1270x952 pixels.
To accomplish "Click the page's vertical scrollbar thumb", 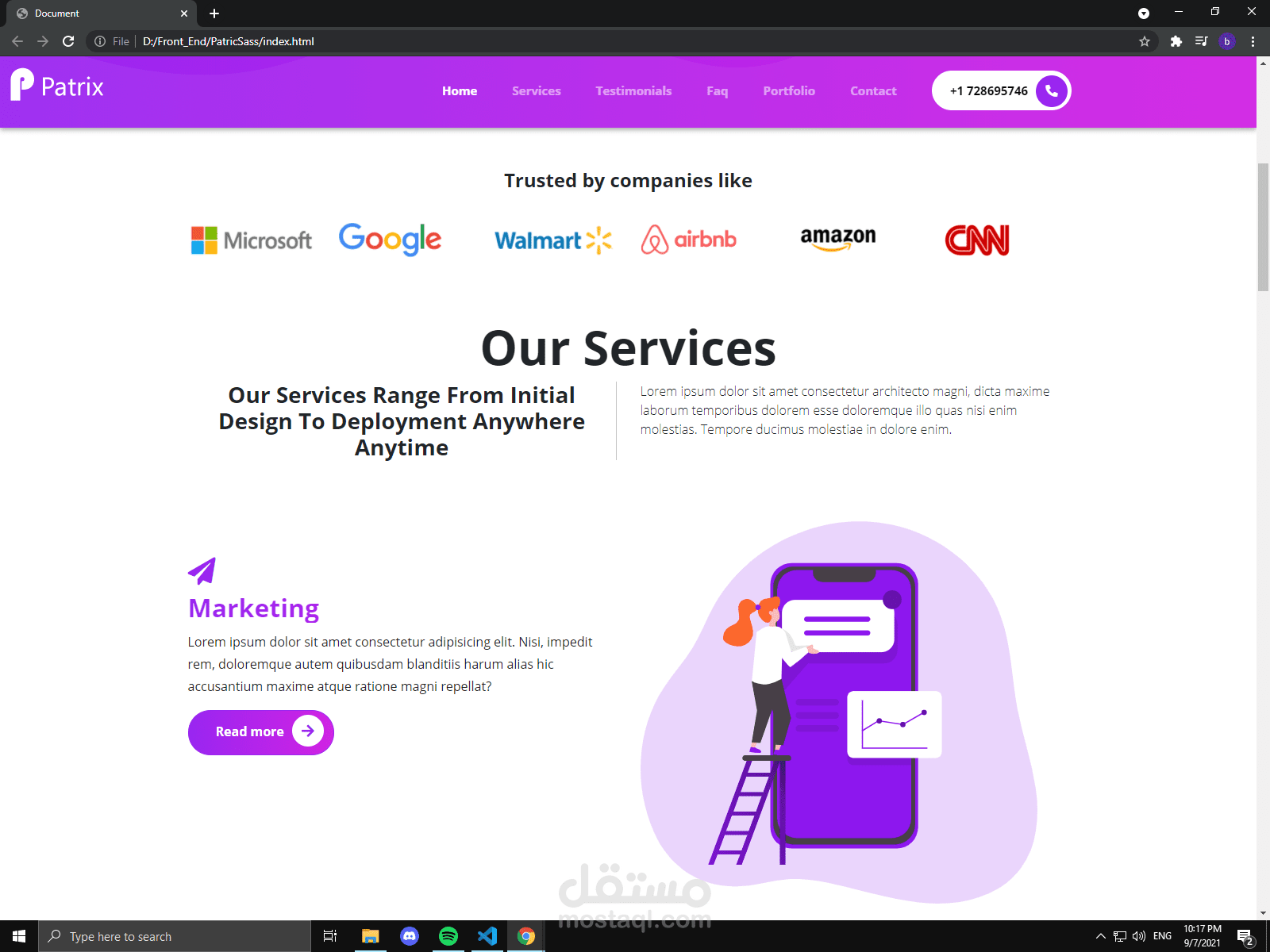I will click(x=1263, y=227).
